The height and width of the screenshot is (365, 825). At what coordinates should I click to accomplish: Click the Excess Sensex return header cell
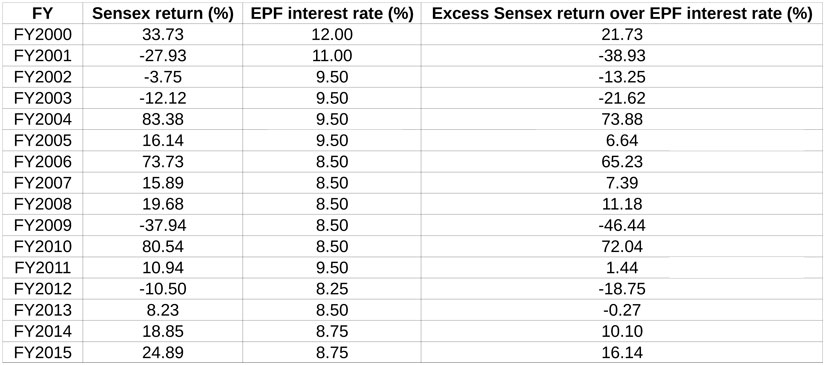point(622,14)
